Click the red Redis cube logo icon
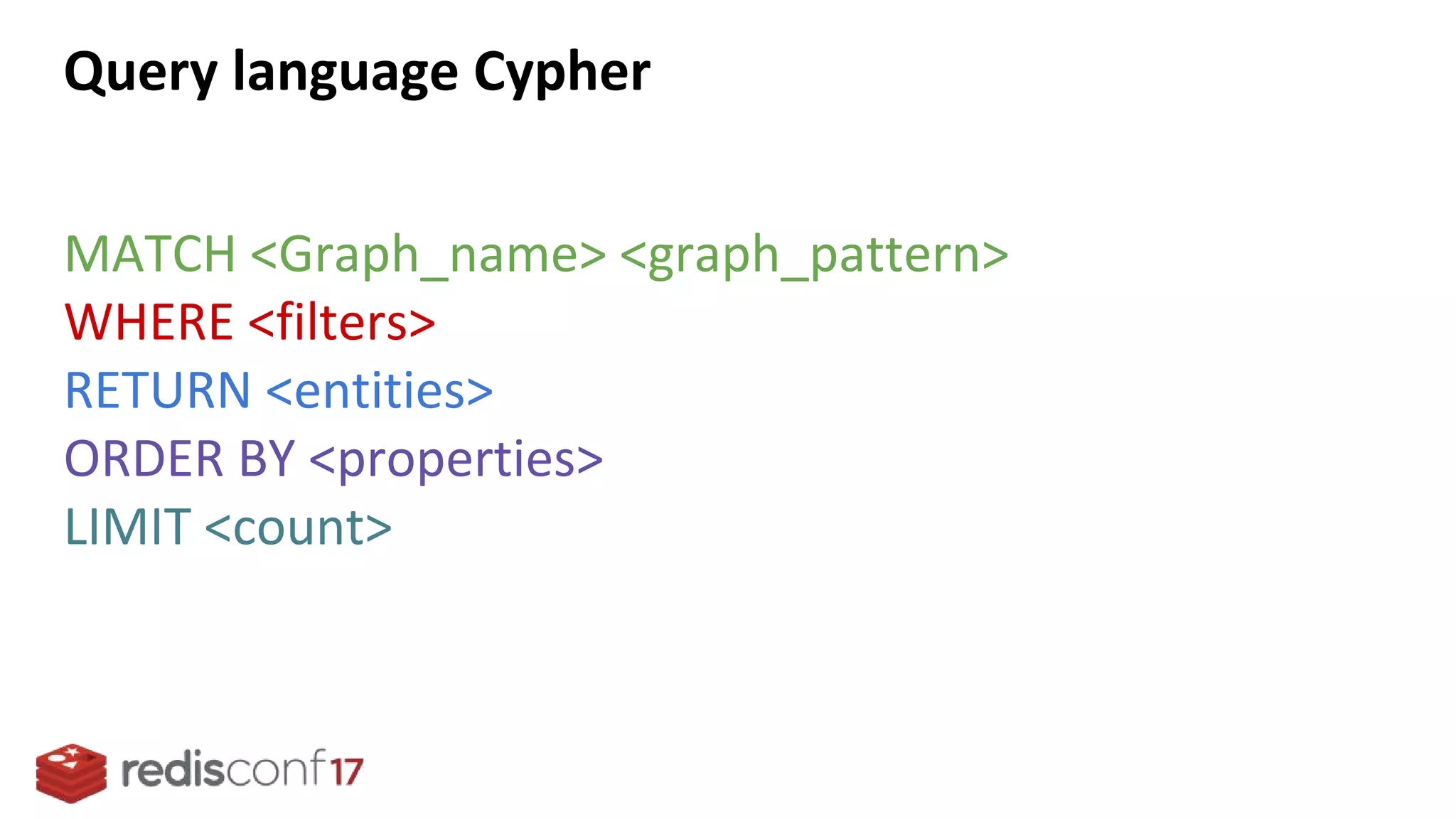 (71, 773)
